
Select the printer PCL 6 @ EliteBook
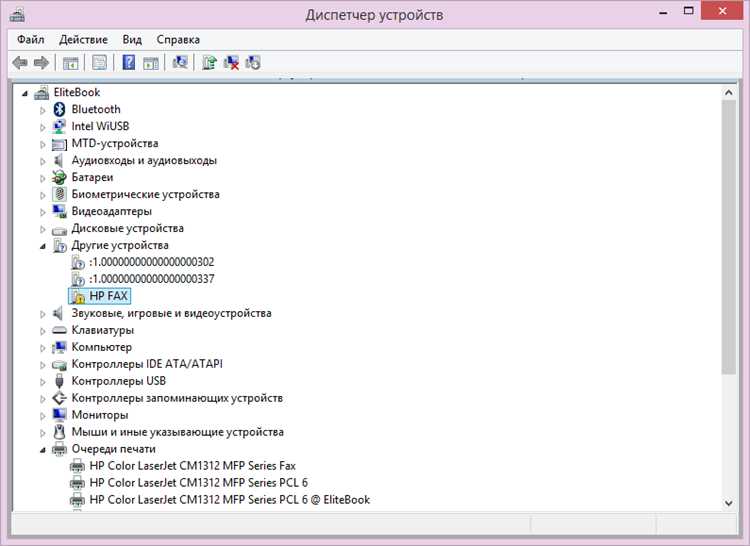coord(230,500)
